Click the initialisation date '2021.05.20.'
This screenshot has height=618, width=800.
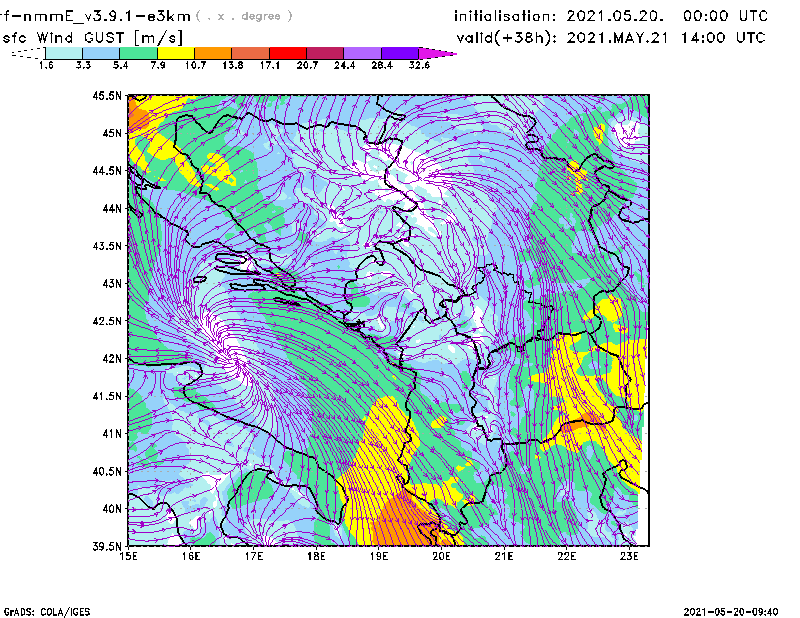(x=615, y=16)
